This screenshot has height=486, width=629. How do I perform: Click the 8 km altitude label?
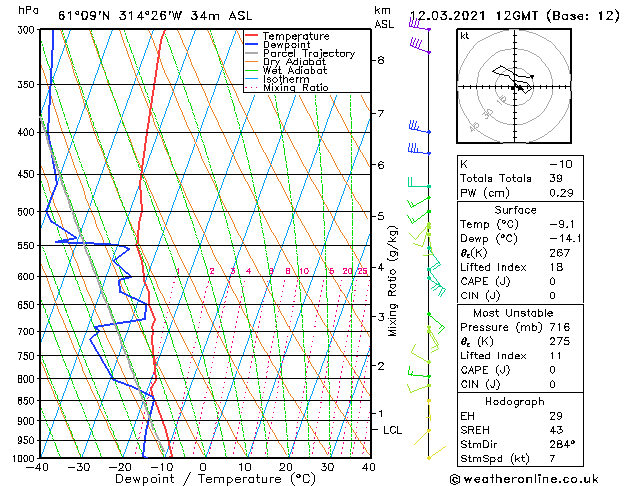381,60
